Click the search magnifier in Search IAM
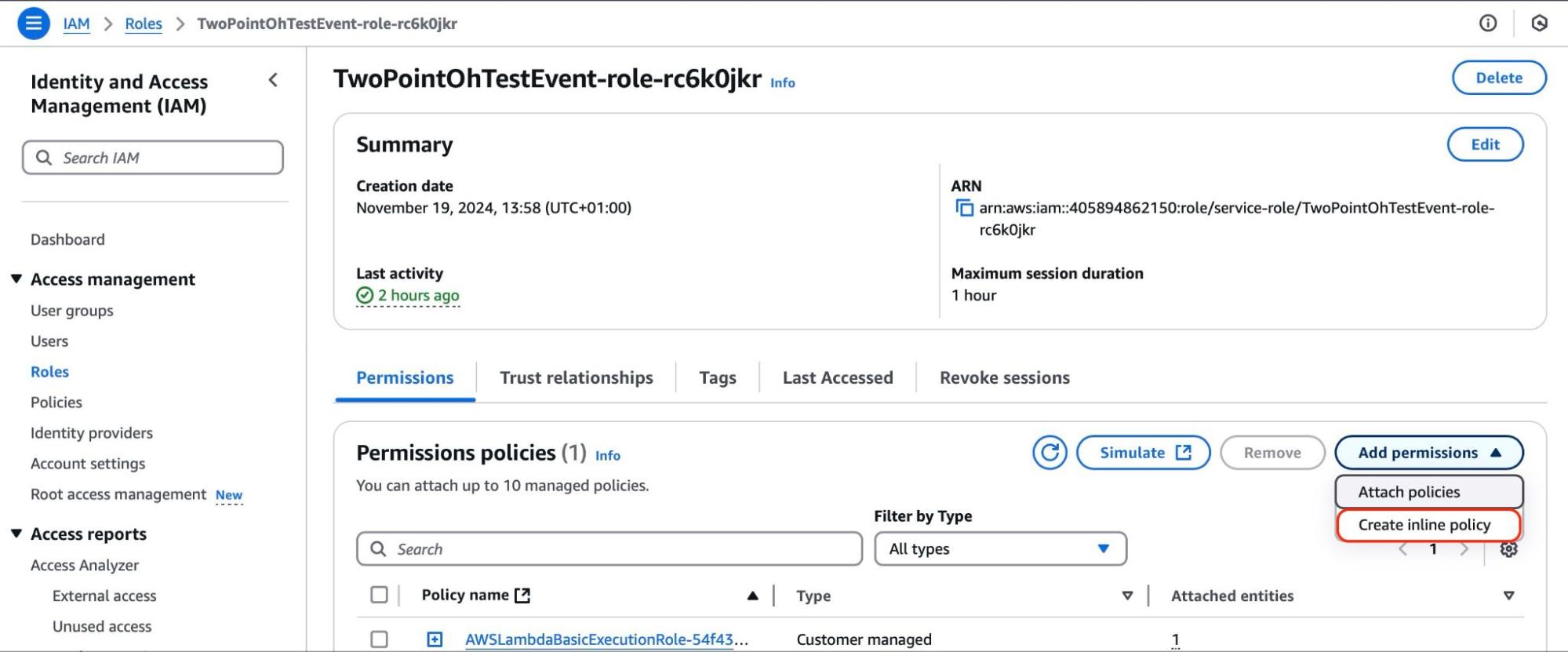 pyautogui.click(x=44, y=158)
